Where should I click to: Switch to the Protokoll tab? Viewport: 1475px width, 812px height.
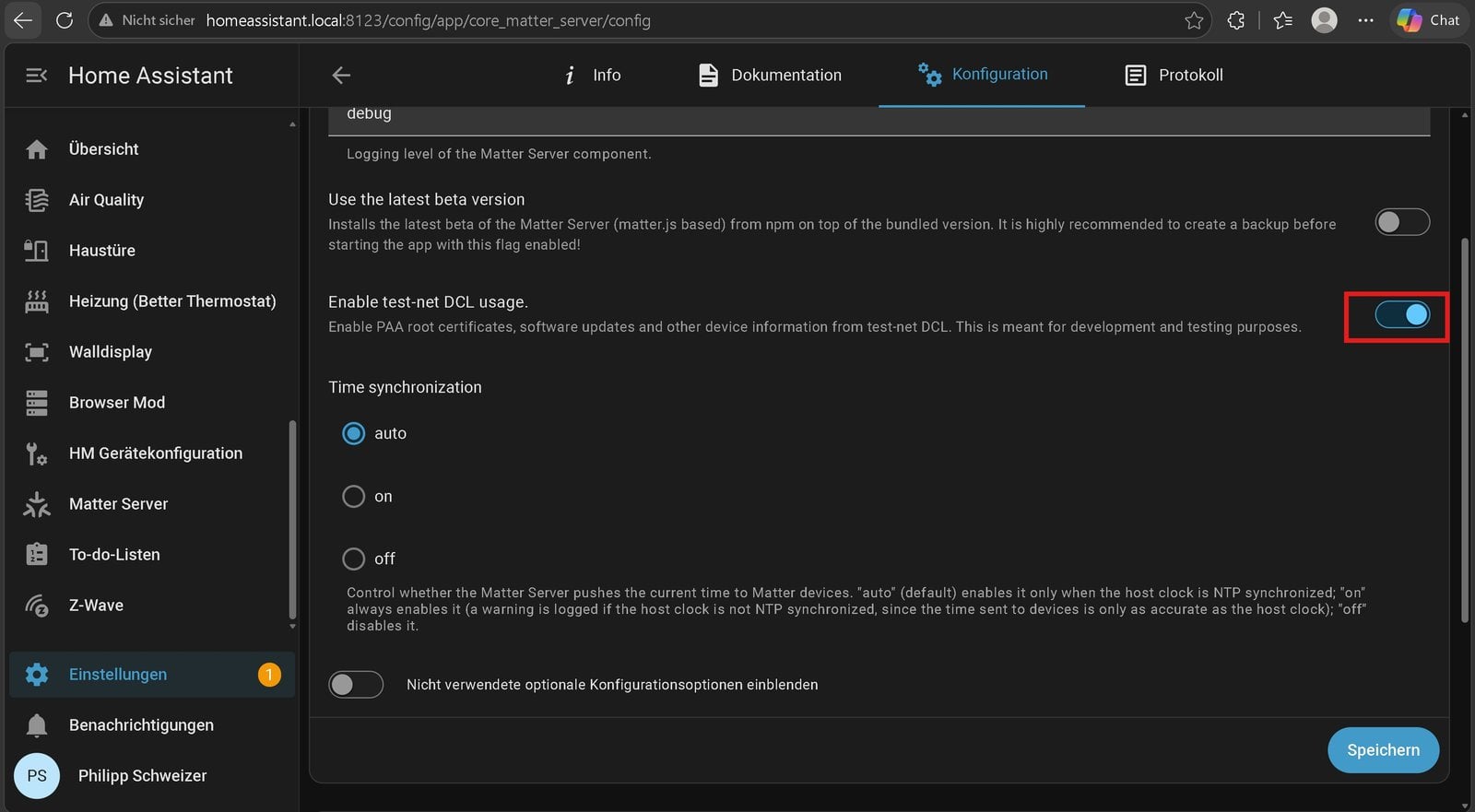1174,76
